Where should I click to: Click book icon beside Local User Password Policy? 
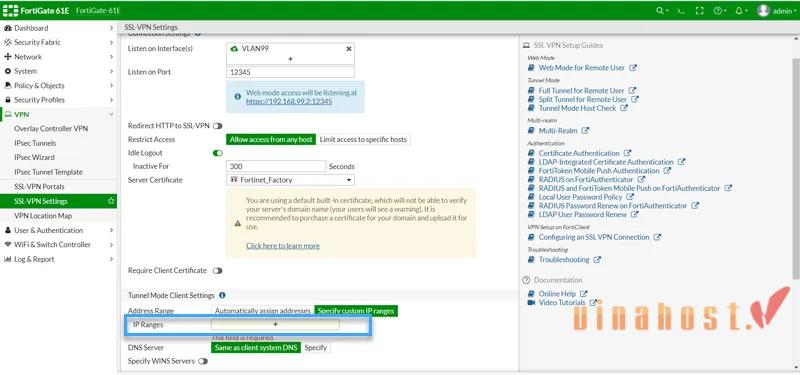click(531, 197)
